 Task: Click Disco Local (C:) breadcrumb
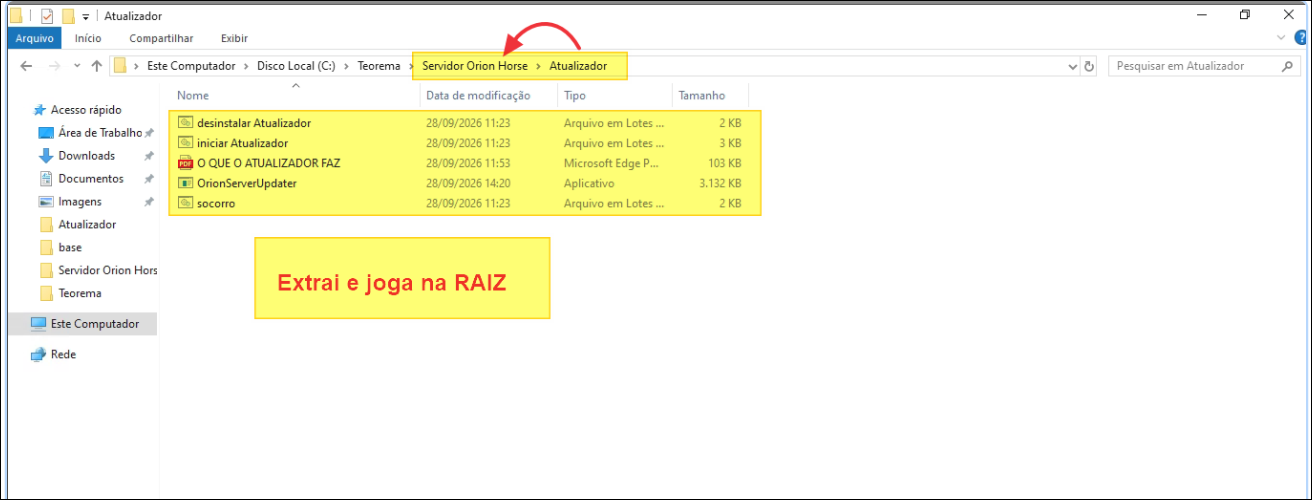click(296, 66)
